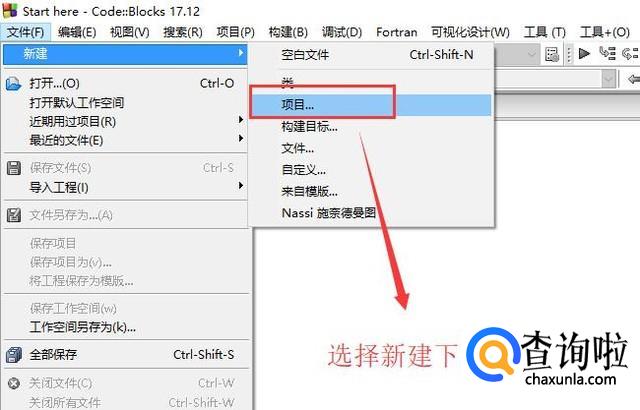Screen dimensions: 640x410
Task: Select 打开默认工作空间 menu entry
Action: (x=76, y=102)
